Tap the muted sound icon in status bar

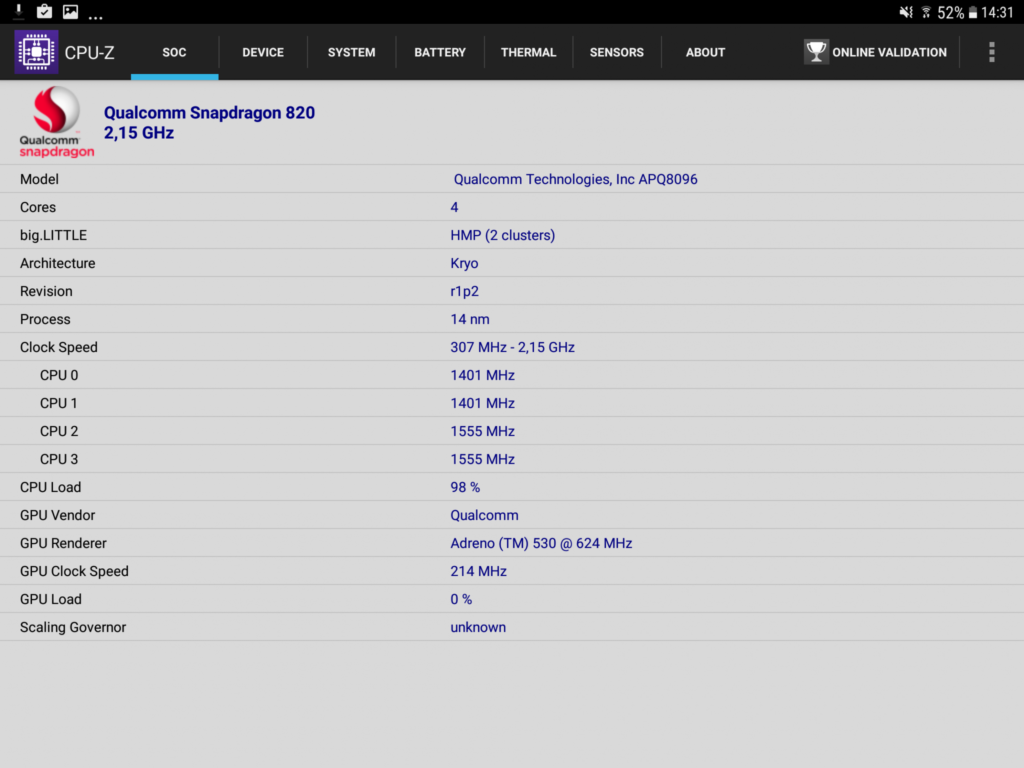(906, 12)
